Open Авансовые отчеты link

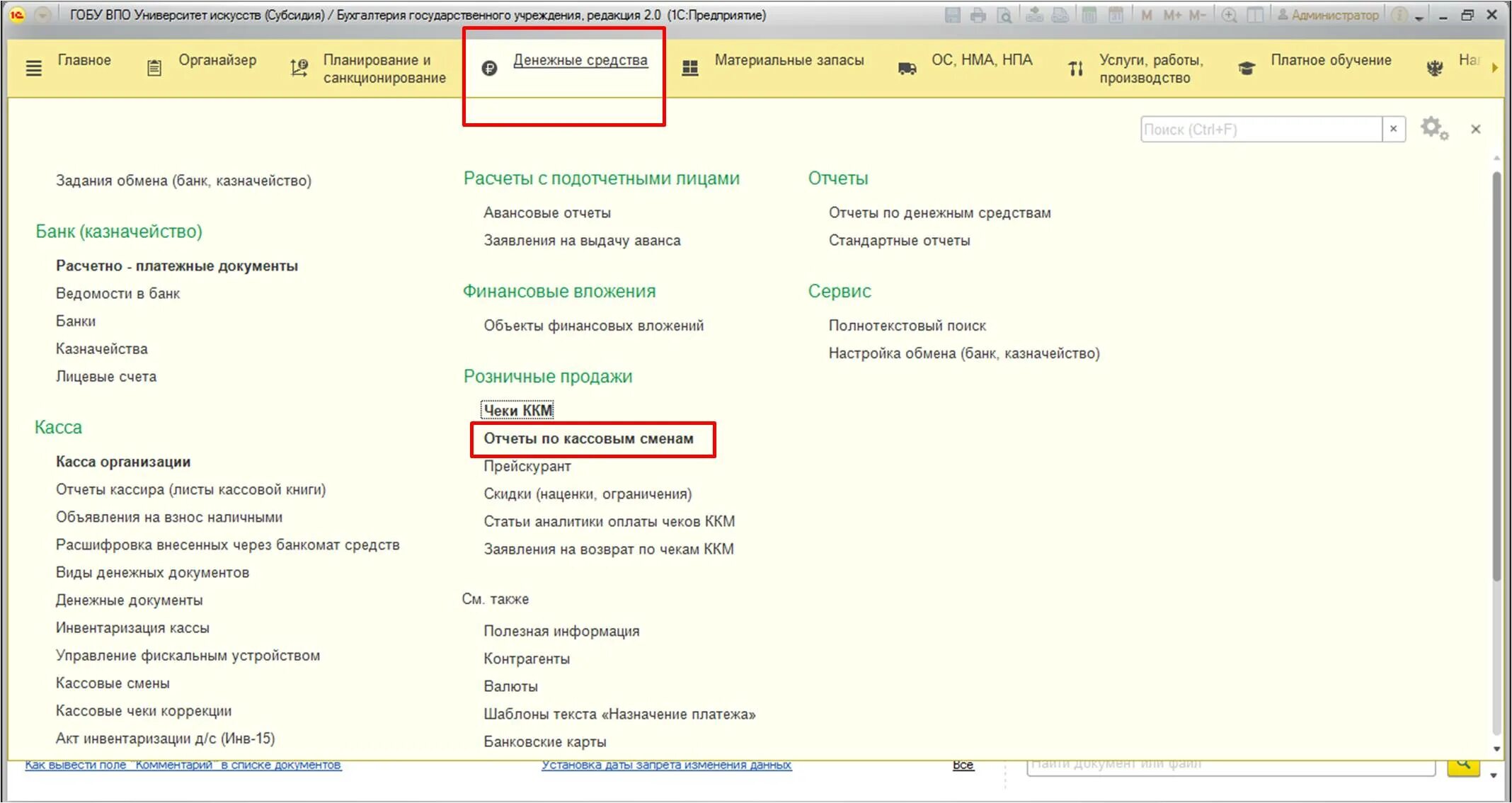click(x=546, y=212)
